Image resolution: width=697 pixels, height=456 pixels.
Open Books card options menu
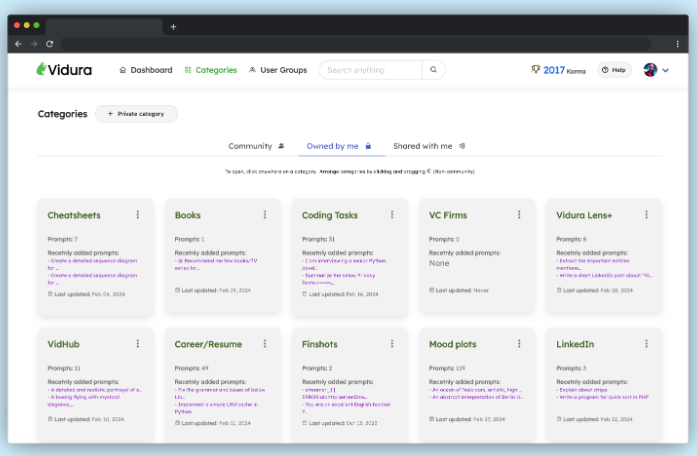coord(265,215)
